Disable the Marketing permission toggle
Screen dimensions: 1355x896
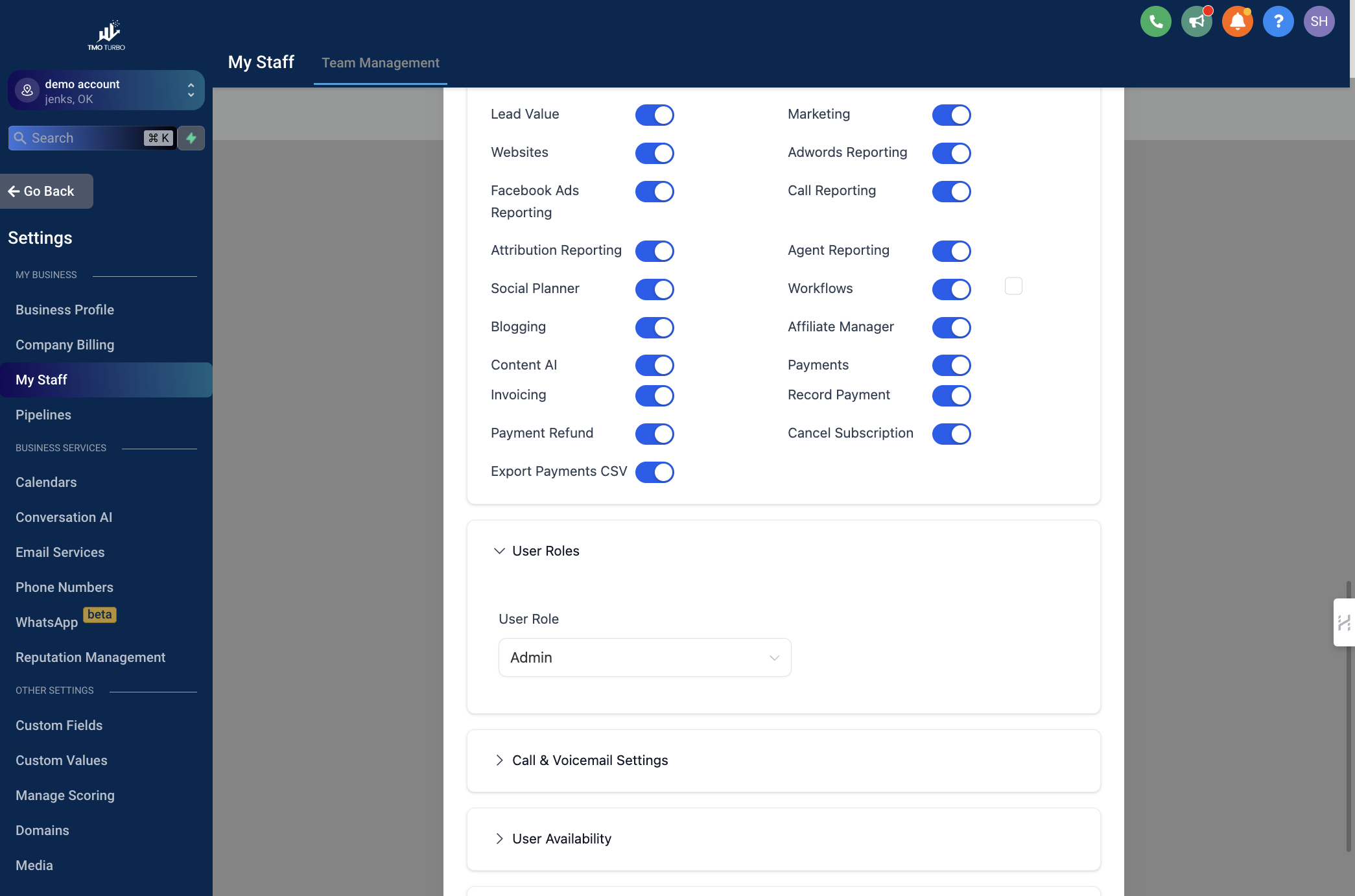pyautogui.click(x=951, y=115)
